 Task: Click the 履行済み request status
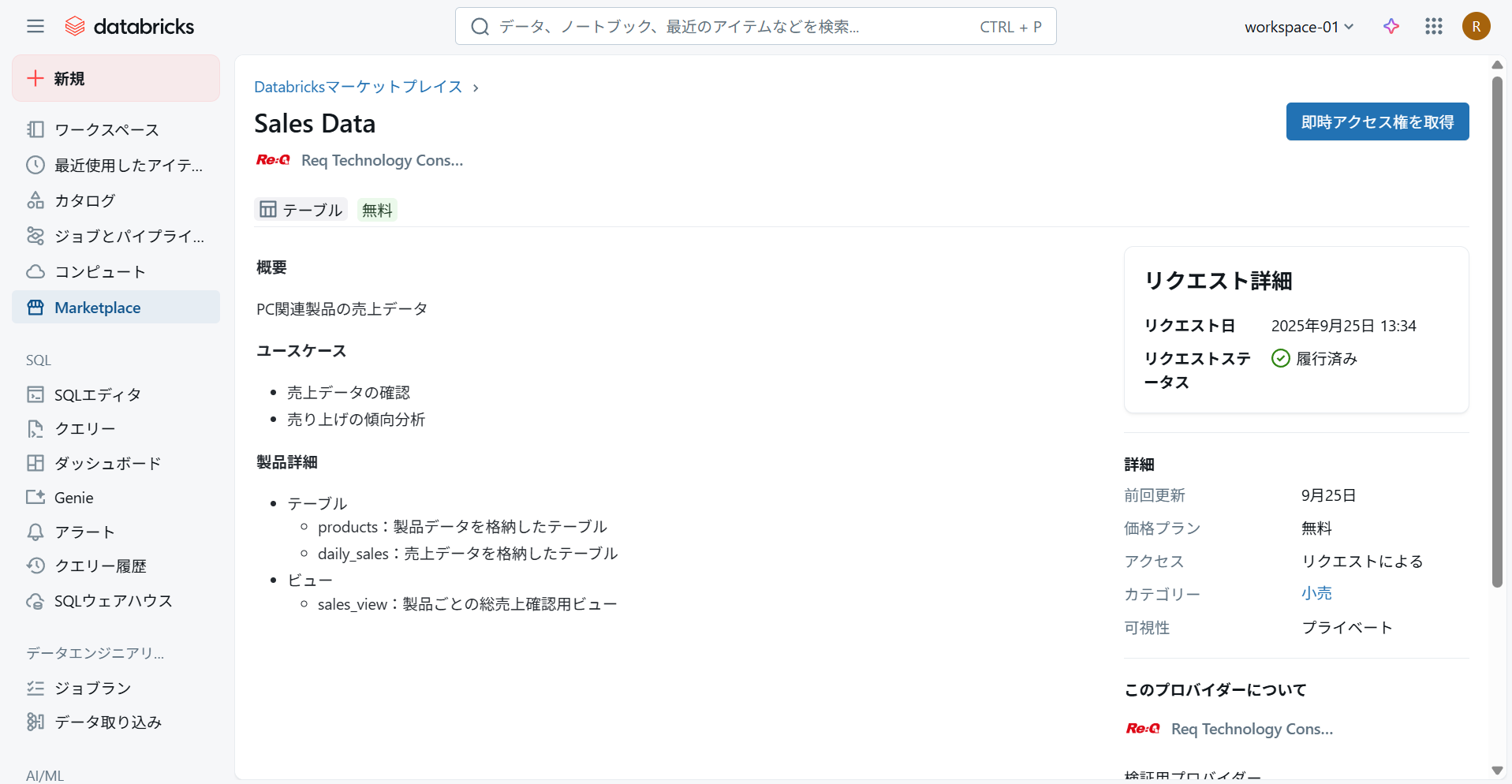[x=1315, y=359]
